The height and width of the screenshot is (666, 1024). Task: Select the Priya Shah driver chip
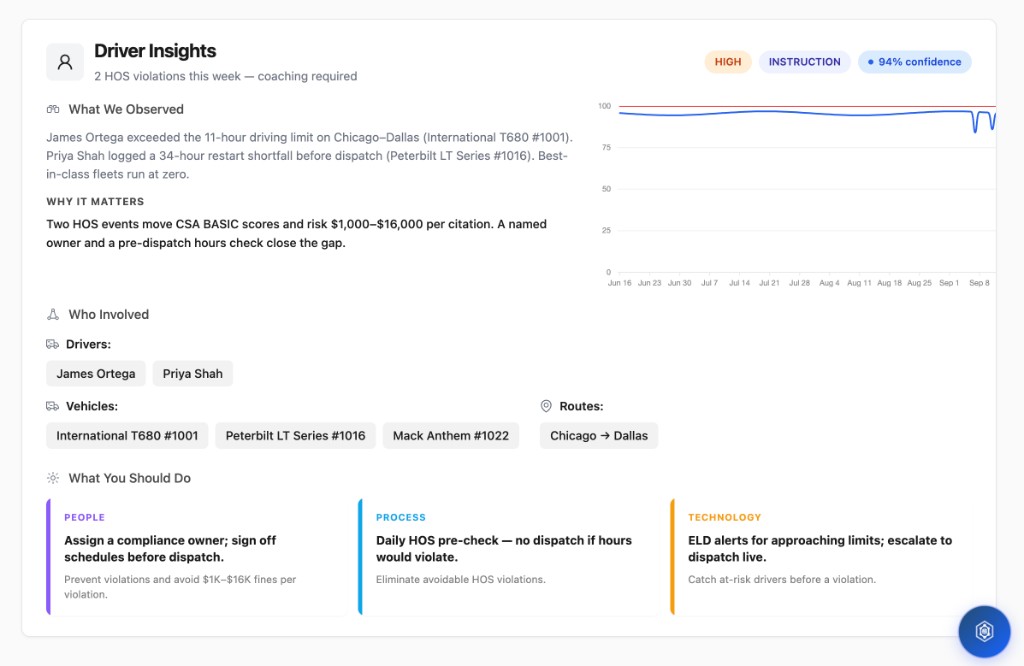tap(193, 373)
